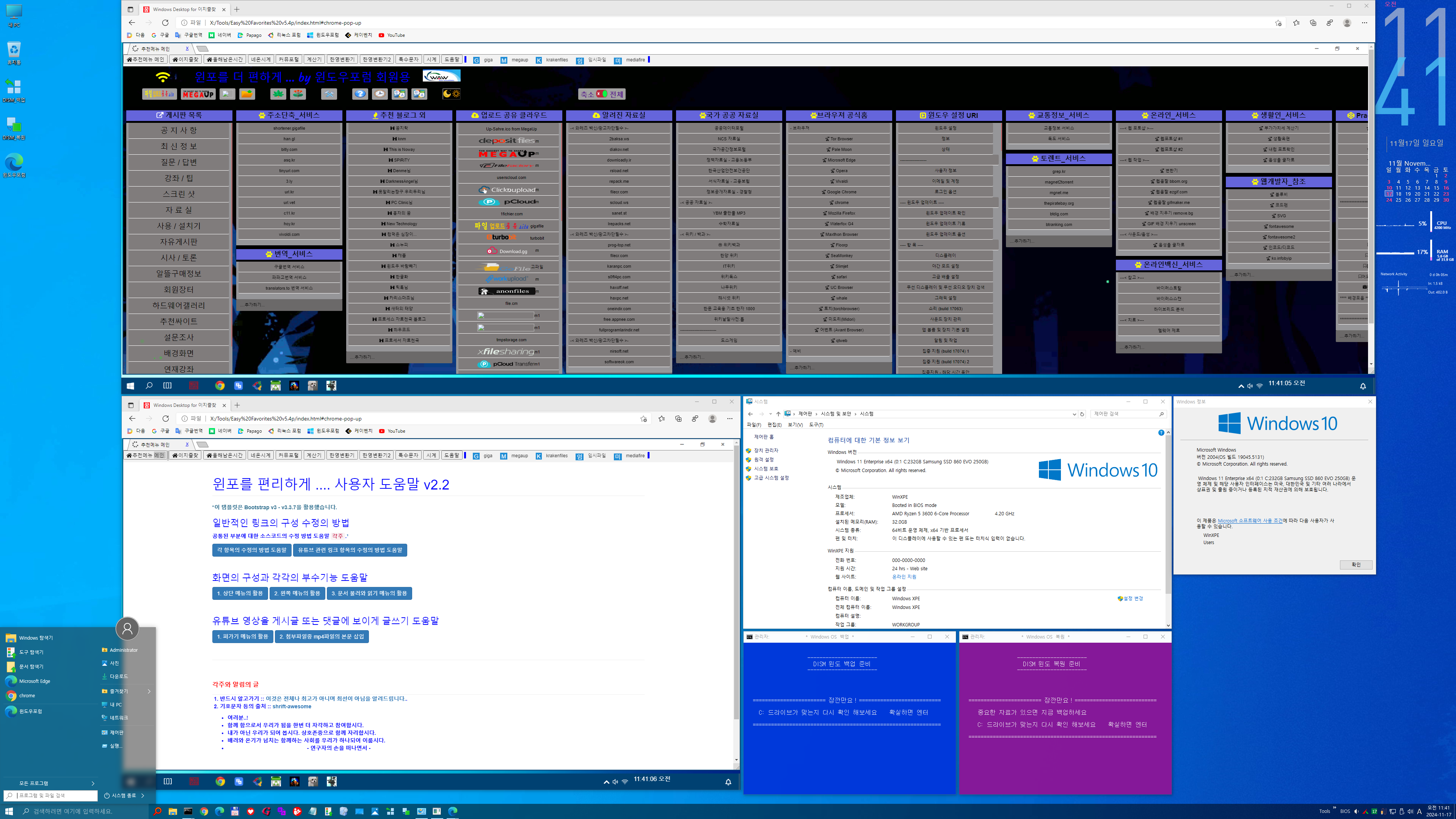
Task: Click the orange folder icon in page toolbar
Action: pos(247,94)
